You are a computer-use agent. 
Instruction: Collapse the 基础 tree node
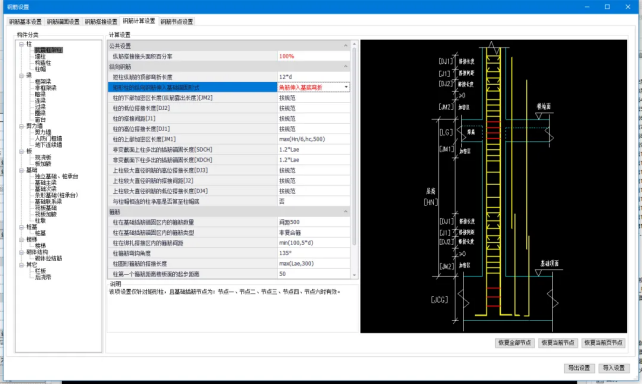point(21,170)
